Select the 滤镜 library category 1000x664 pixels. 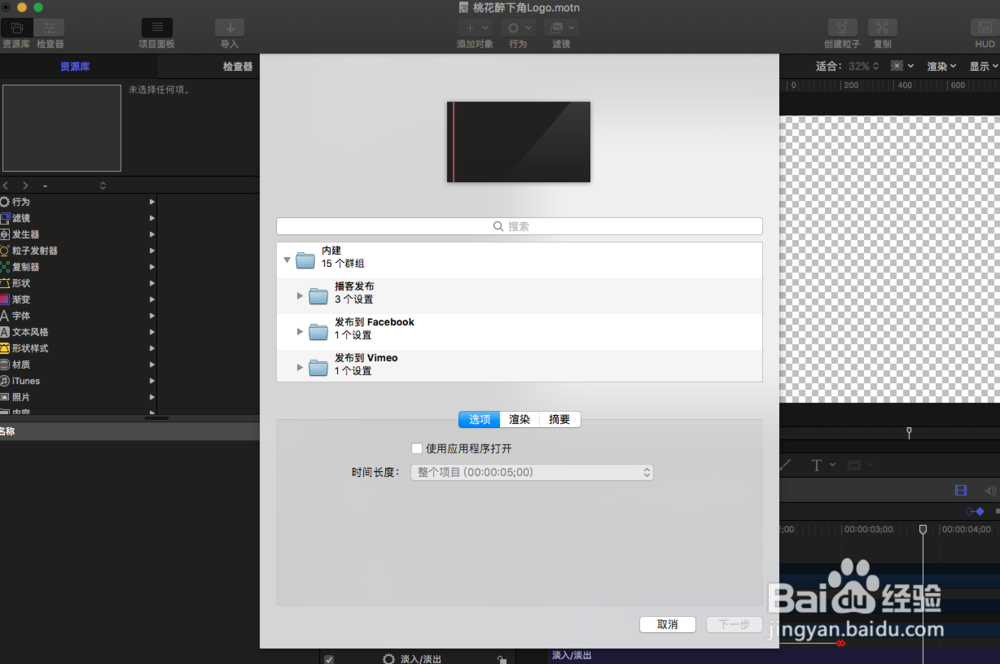click(78, 218)
